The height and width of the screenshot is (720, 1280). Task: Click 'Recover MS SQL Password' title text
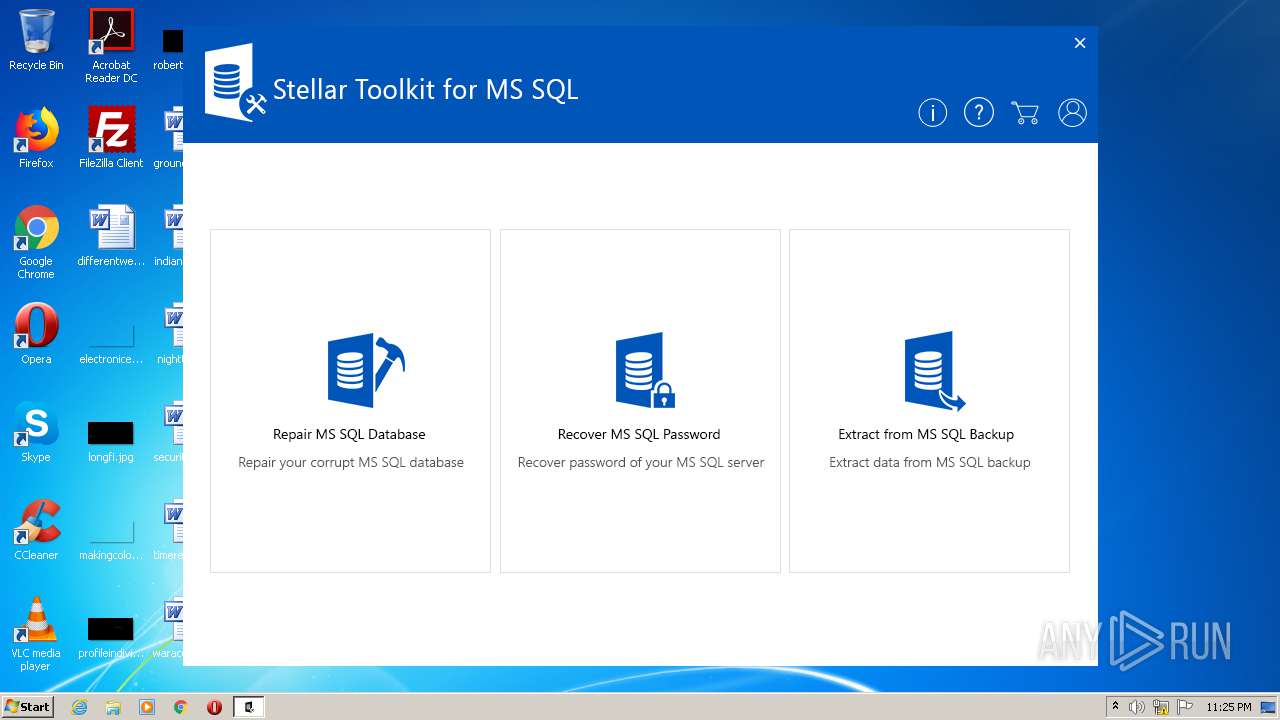[x=639, y=434]
